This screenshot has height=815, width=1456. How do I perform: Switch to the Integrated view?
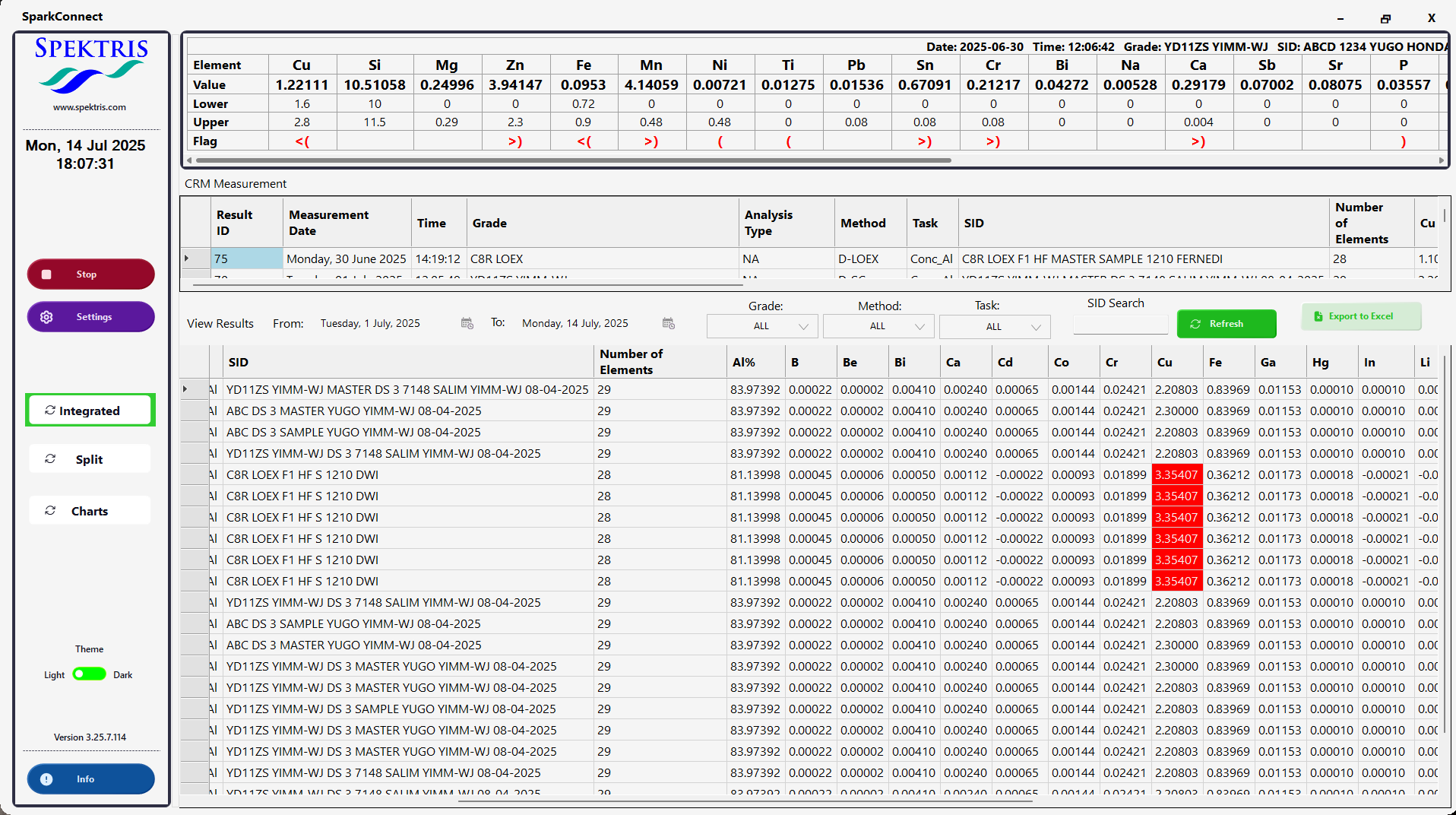[x=90, y=411]
